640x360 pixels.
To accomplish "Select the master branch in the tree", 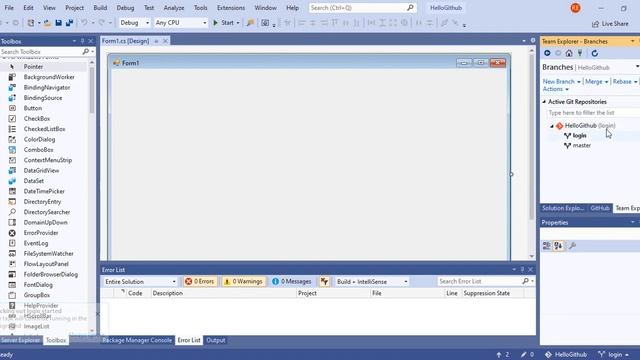I will (582, 145).
